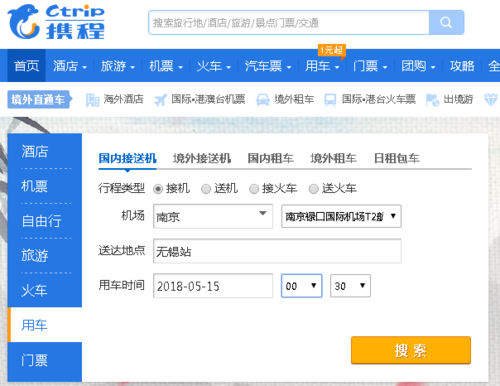This screenshot has height=386, width=500.
Task: Click the 送达地点 field containing 无锡站
Action: coord(277,251)
